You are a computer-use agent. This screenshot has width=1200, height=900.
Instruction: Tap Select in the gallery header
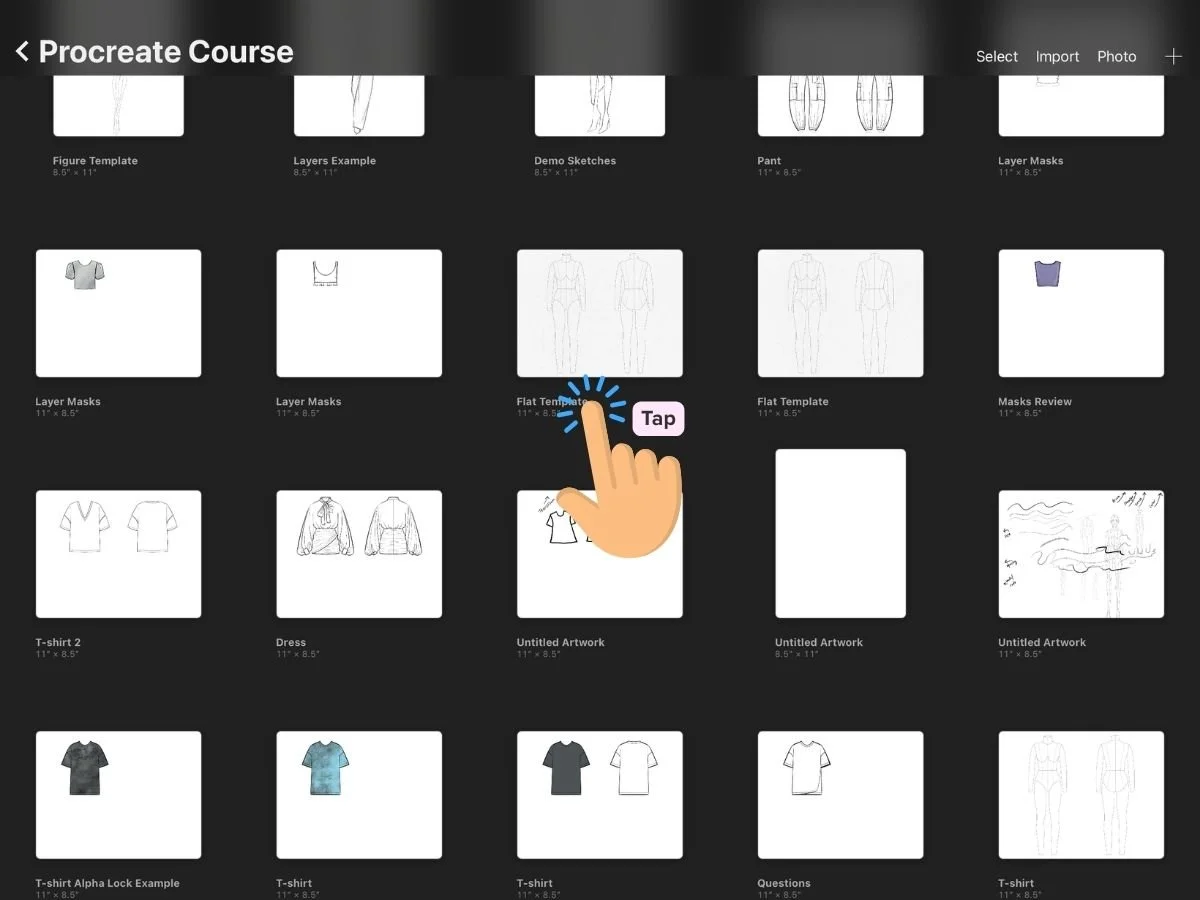997,57
